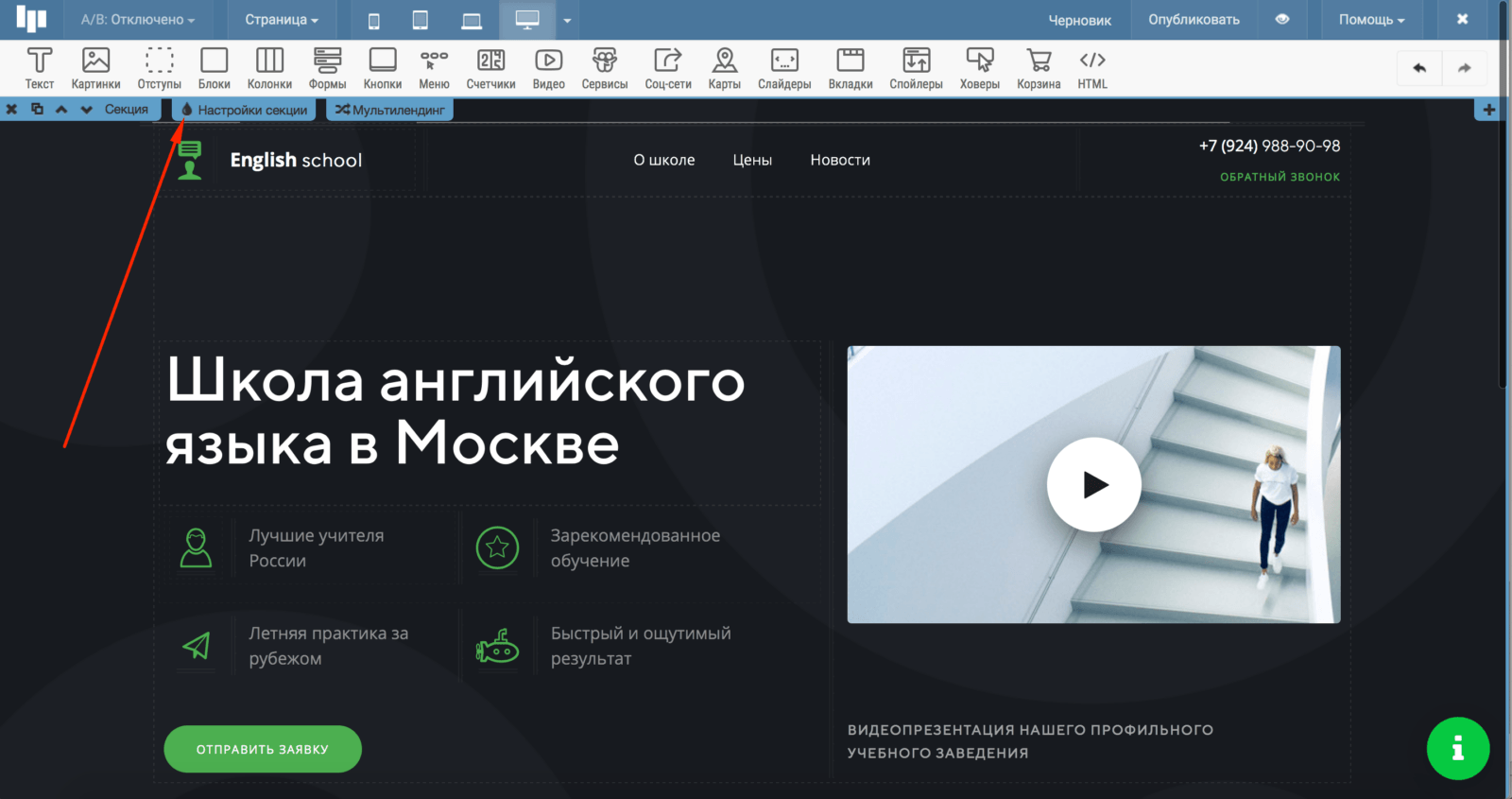This screenshot has width=1512, height=799.
Task: Add a Картинки image element
Action: click(x=95, y=69)
